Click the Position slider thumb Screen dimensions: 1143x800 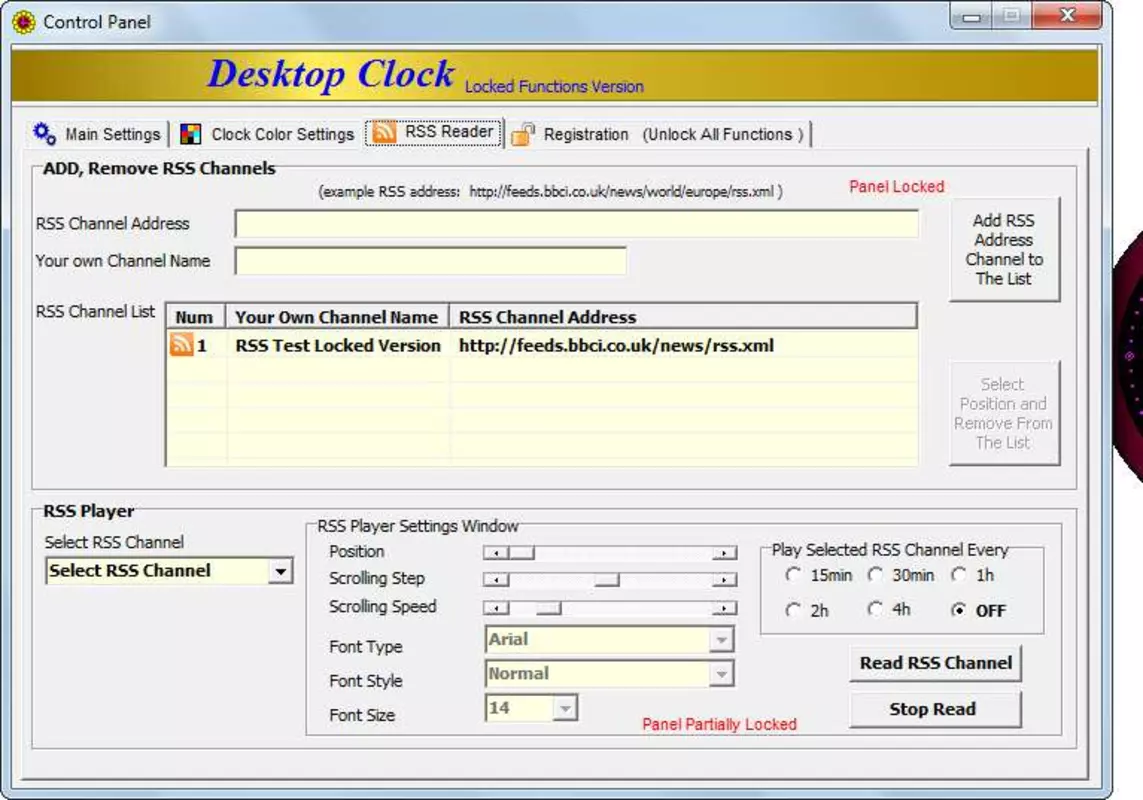pyautogui.click(x=521, y=553)
